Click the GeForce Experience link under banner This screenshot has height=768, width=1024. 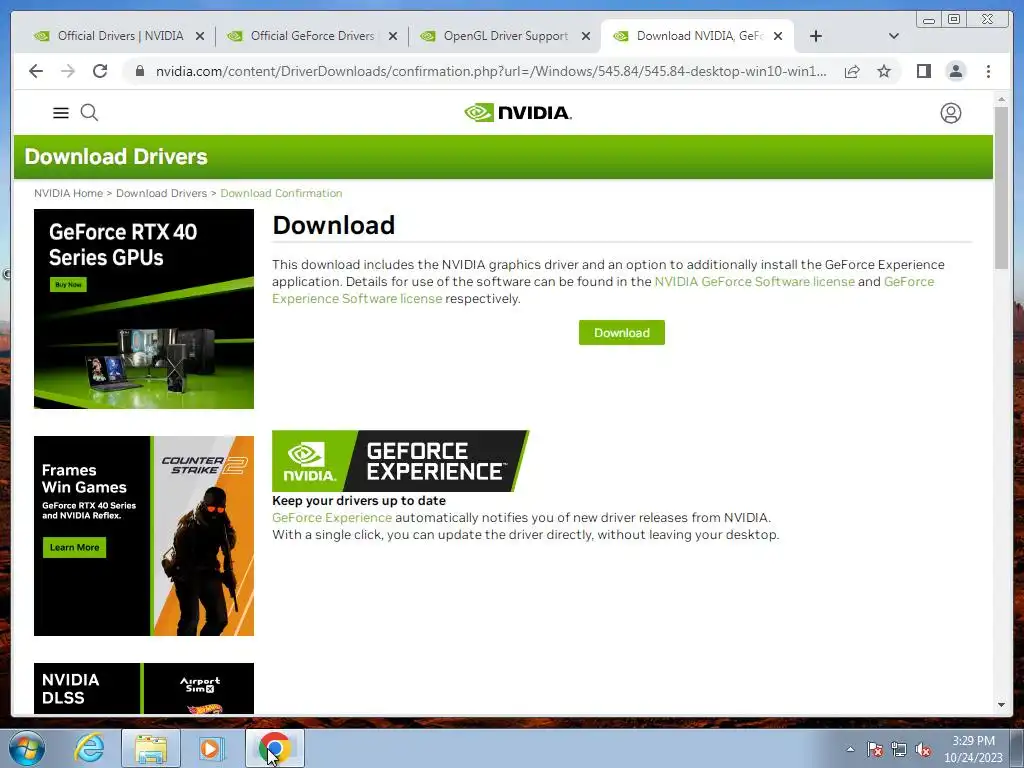[332, 518]
